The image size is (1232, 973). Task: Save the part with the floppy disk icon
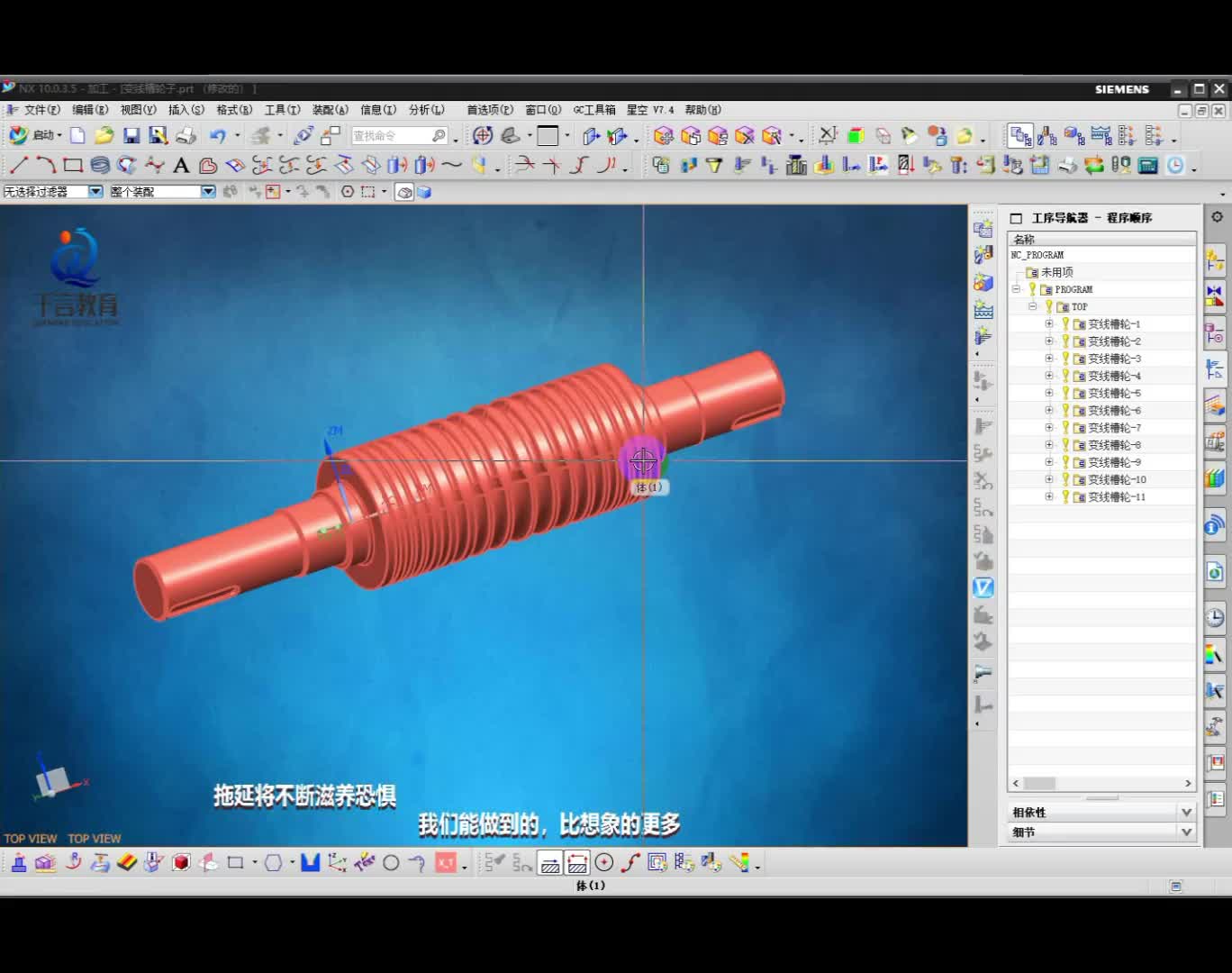click(131, 135)
